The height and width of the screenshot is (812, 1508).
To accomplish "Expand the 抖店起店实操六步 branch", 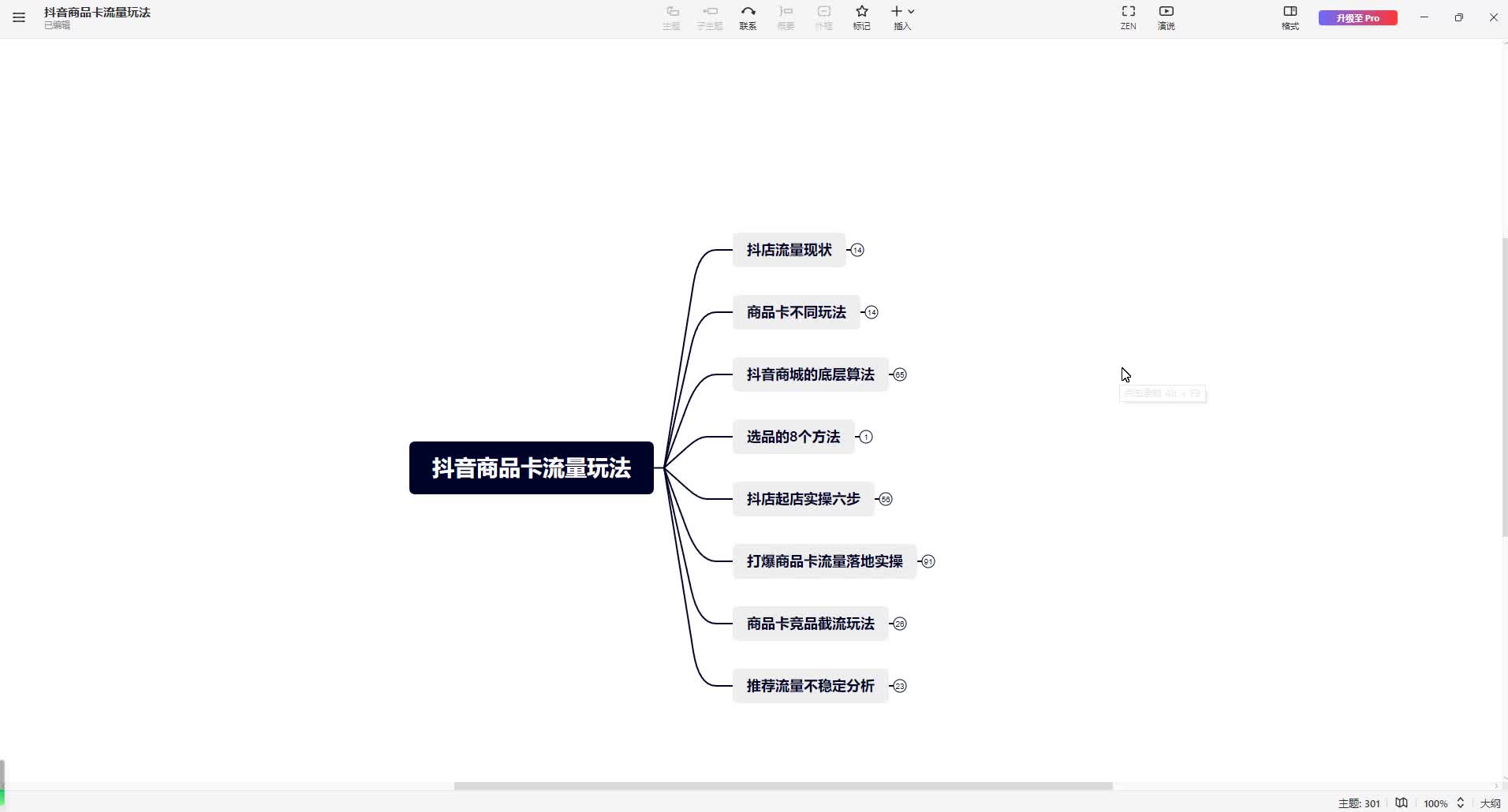I will coord(886,499).
